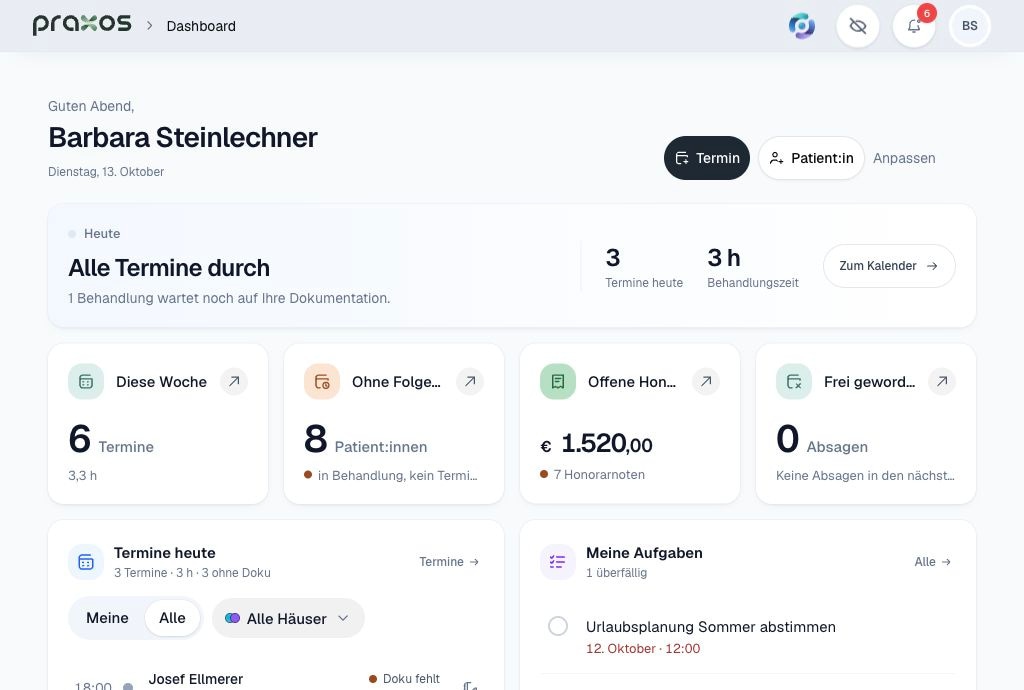
Task: Click the documentation waiting notice text
Action: pyautogui.click(x=229, y=298)
